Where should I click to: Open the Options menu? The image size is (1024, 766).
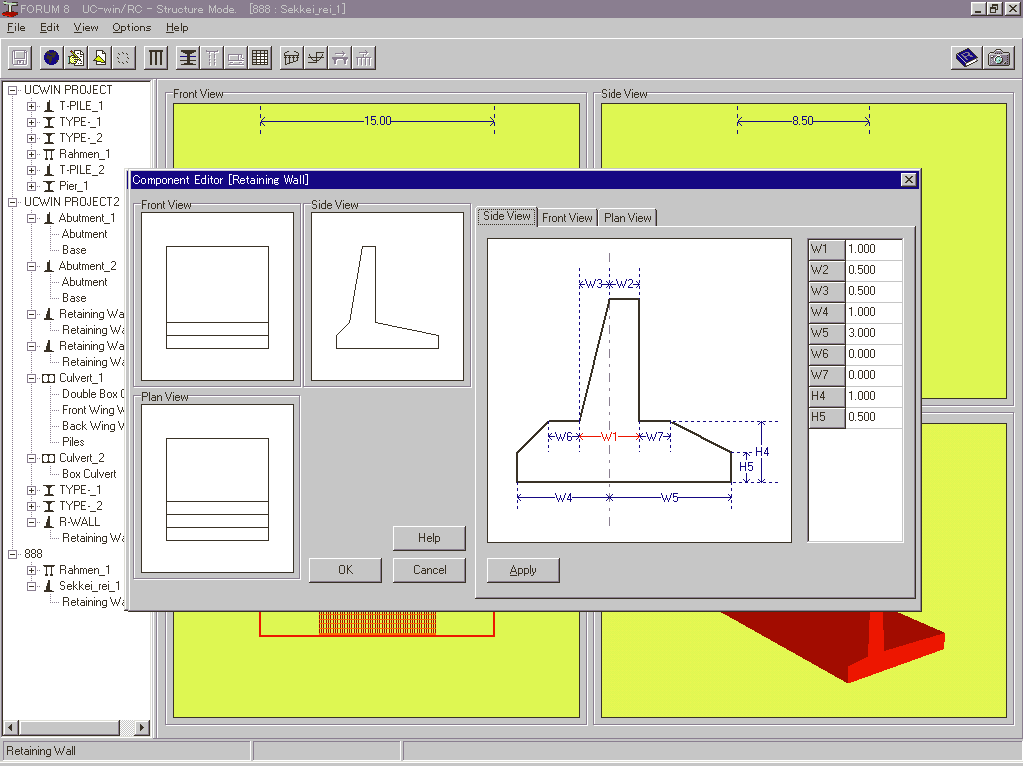[x=131, y=28]
